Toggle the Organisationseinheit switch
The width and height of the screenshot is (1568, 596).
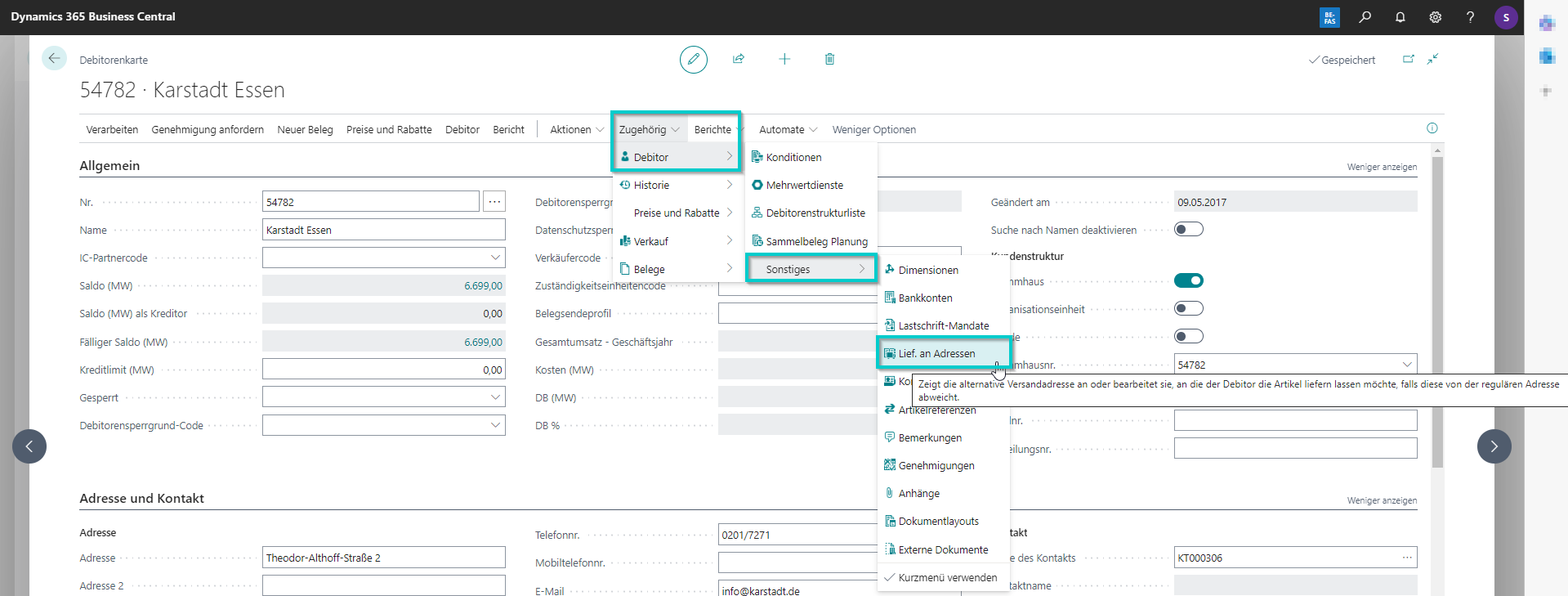pyautogui.click(x=1188, y=309)
